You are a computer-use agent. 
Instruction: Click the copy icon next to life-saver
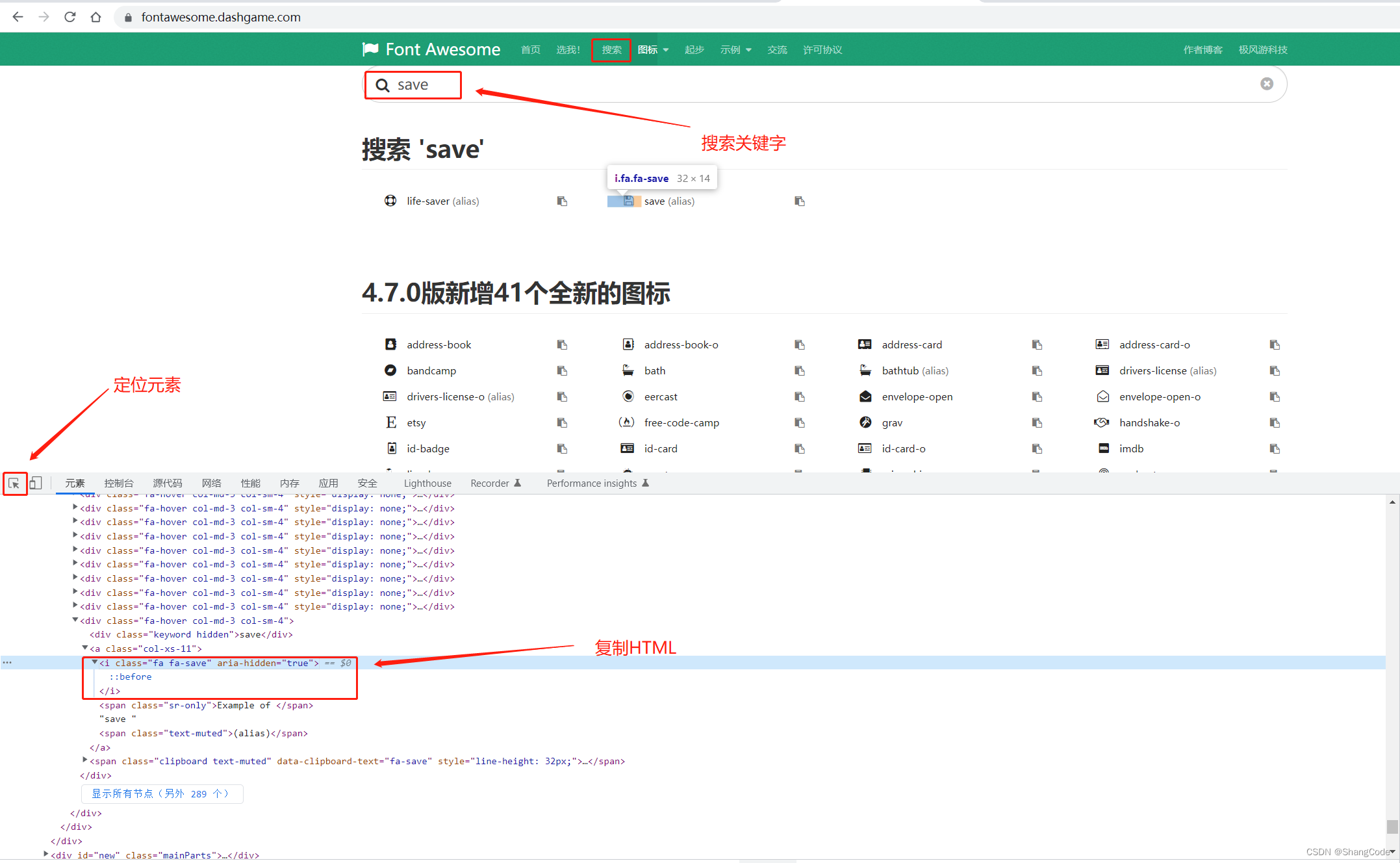point(561,201)
